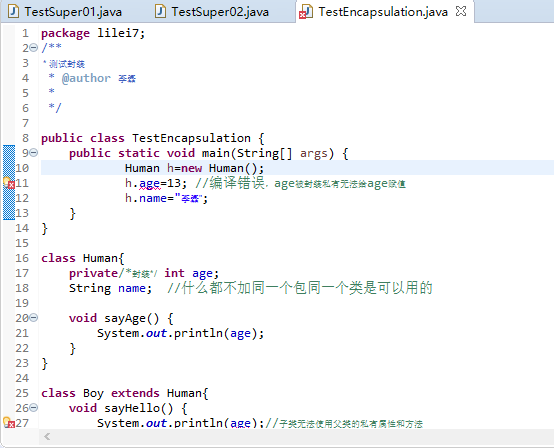554x448 pixels.
Task: Place cursor on Human h=new Human() line
Action: (297, 168)
